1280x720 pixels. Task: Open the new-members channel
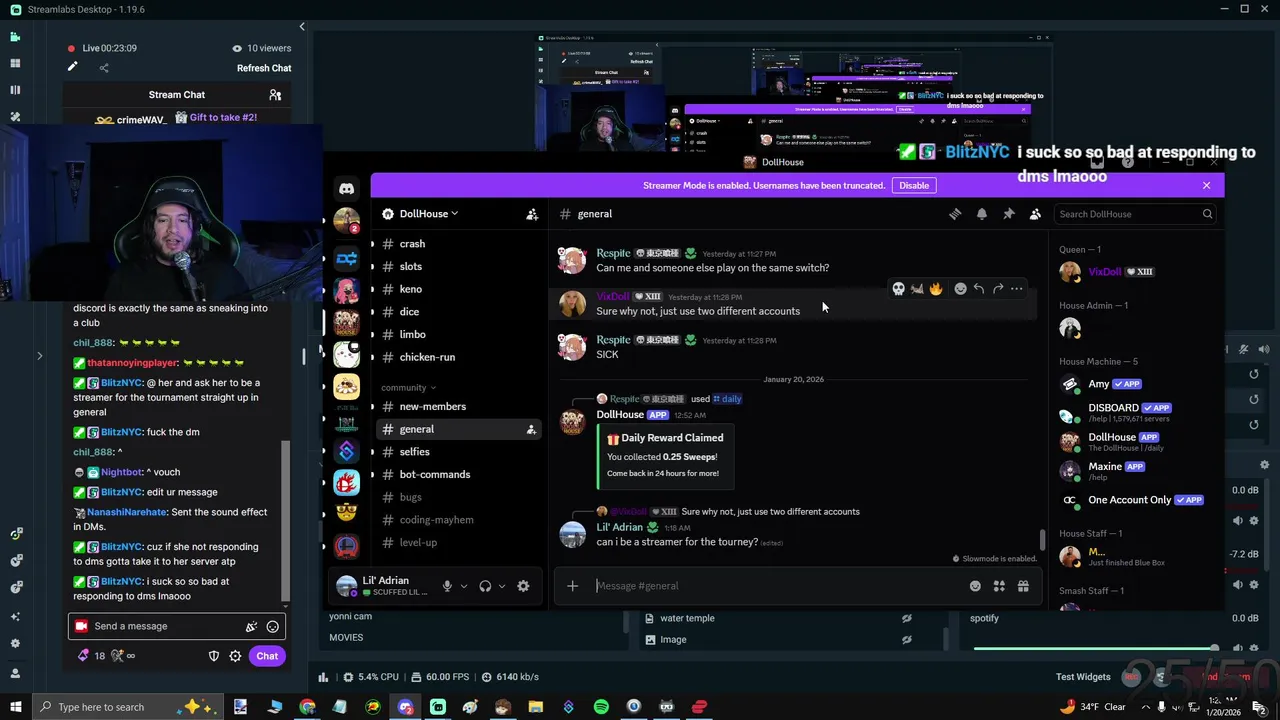click(460, 406)
